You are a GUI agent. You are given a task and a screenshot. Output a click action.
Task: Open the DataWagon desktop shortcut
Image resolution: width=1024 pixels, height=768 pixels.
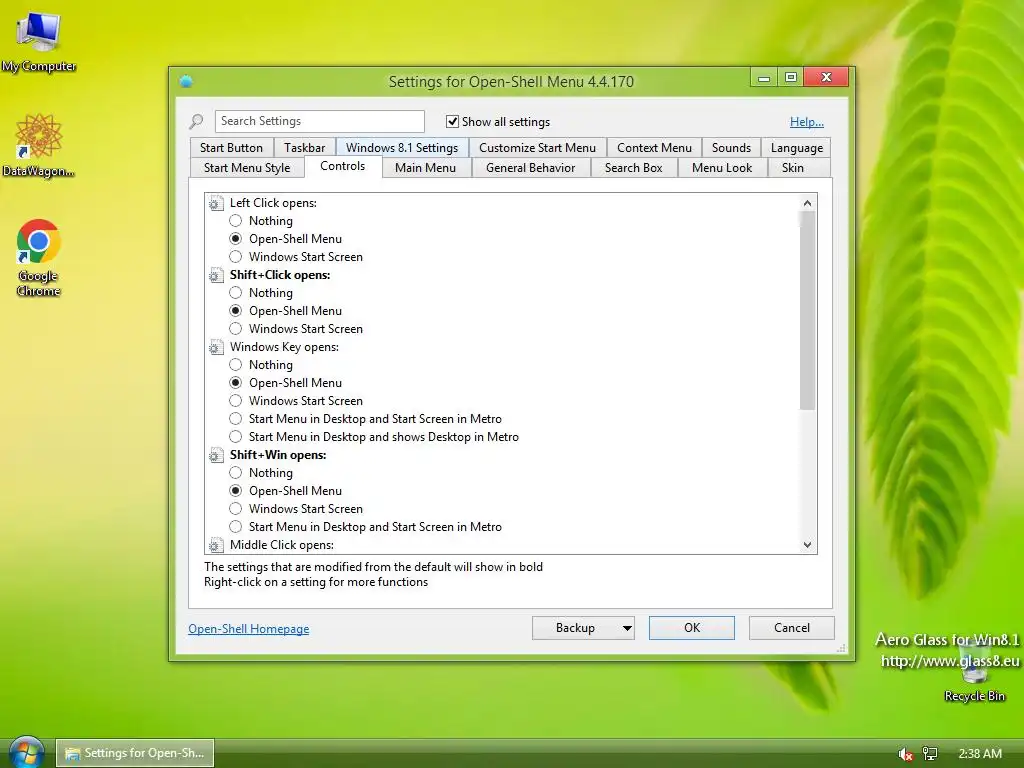tap(39, 145)
